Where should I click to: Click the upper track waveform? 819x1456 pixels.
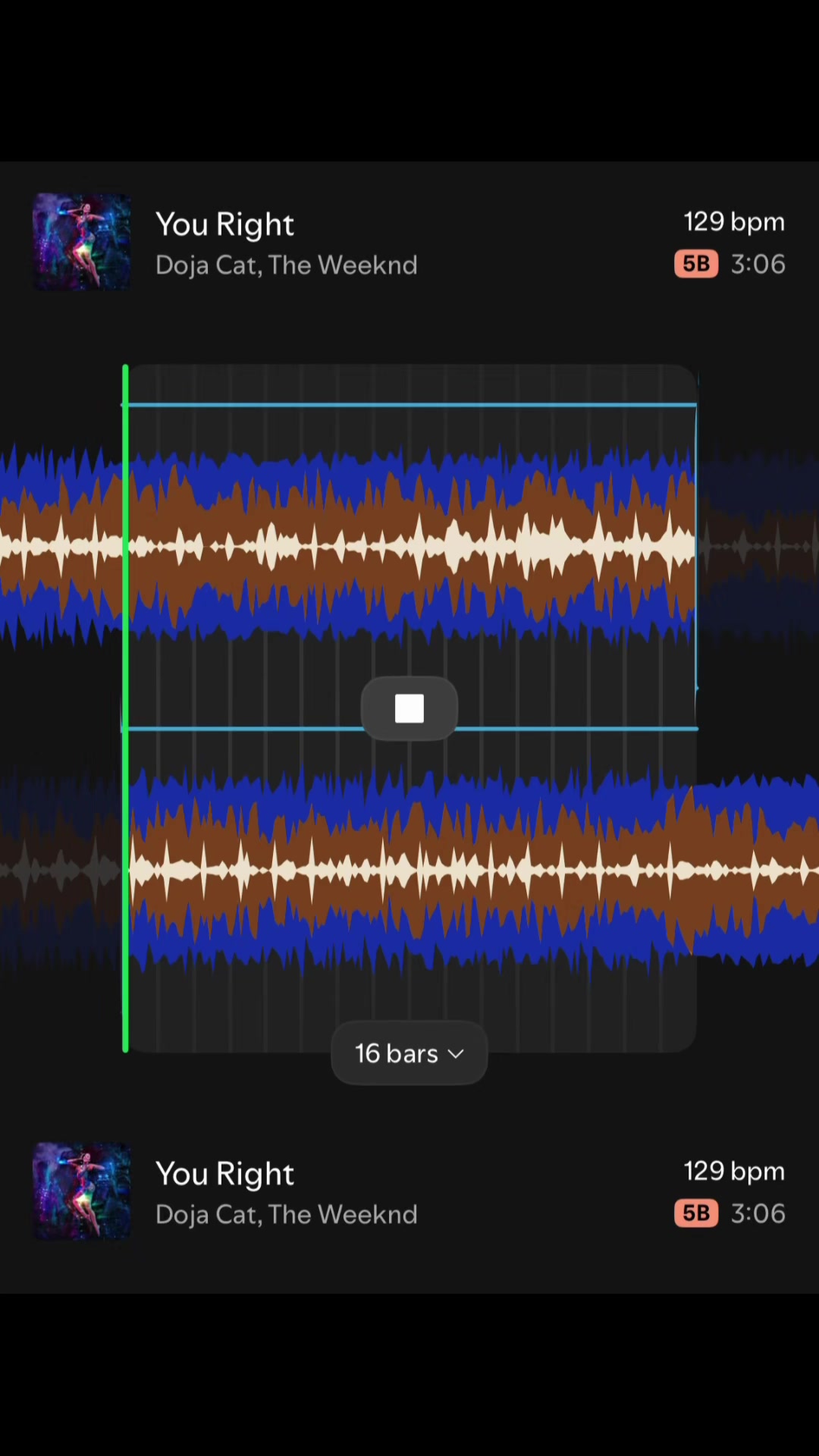(409, 546)
